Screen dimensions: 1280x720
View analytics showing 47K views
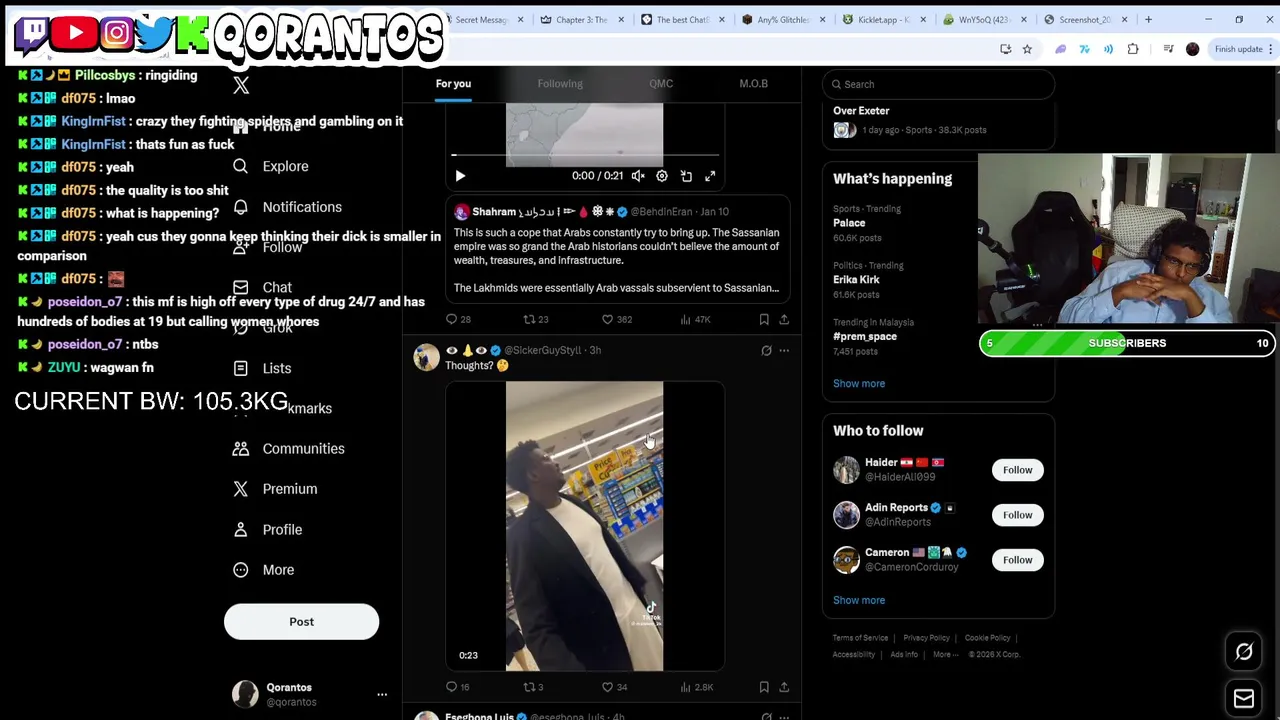[x=695, y=319]
